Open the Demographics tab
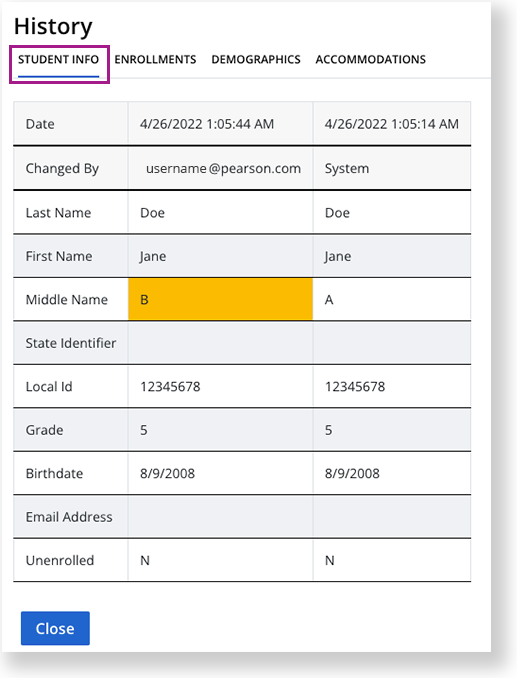 [x=256, y=60]
